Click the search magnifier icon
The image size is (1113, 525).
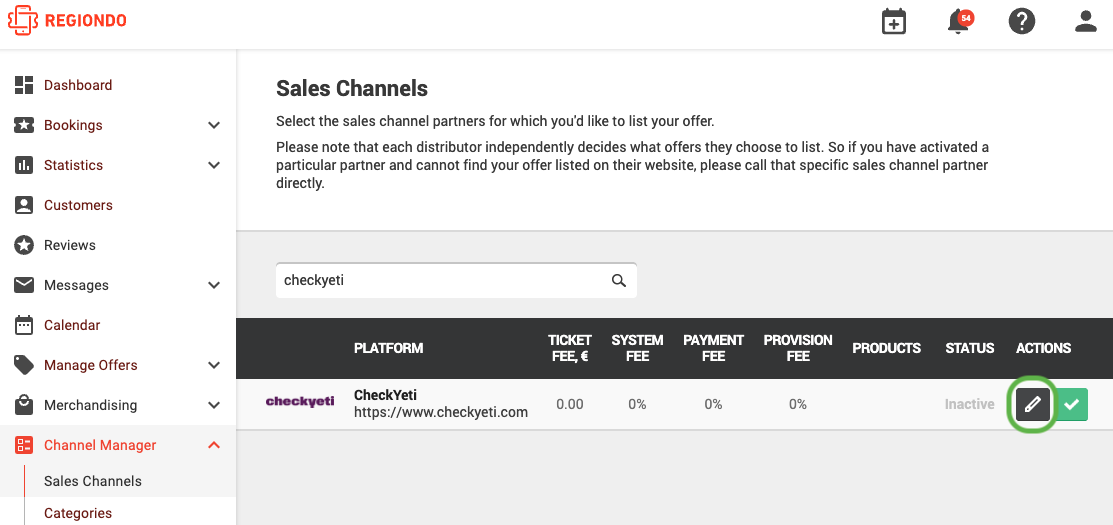point(619,280)
